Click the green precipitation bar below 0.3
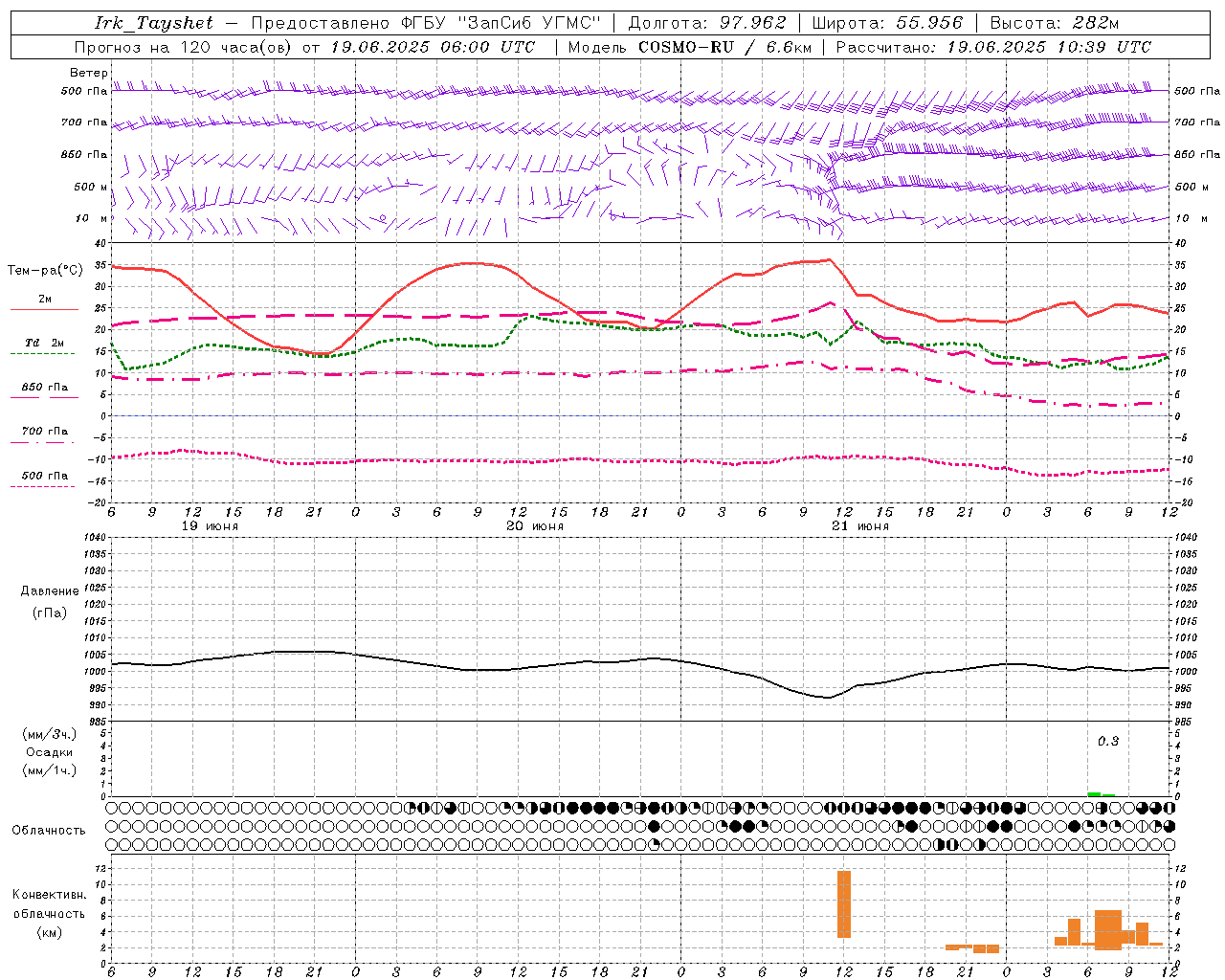The image size is (1225, 980). click(1094, 793)
